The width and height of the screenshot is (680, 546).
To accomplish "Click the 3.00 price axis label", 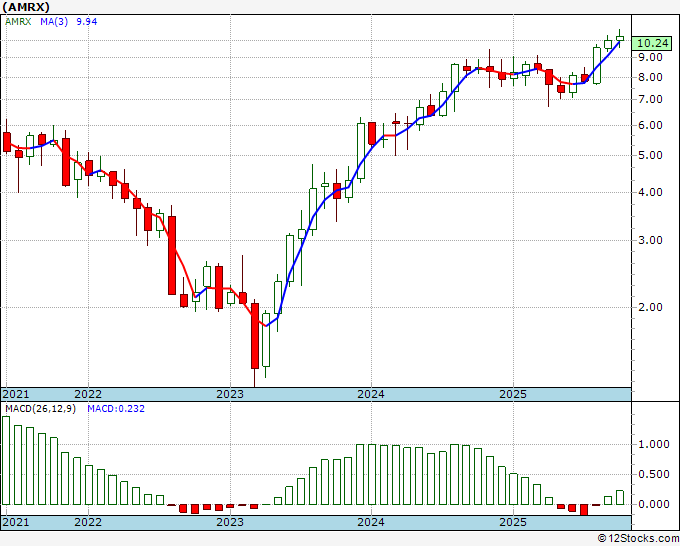I will click(x=651, y=240).
